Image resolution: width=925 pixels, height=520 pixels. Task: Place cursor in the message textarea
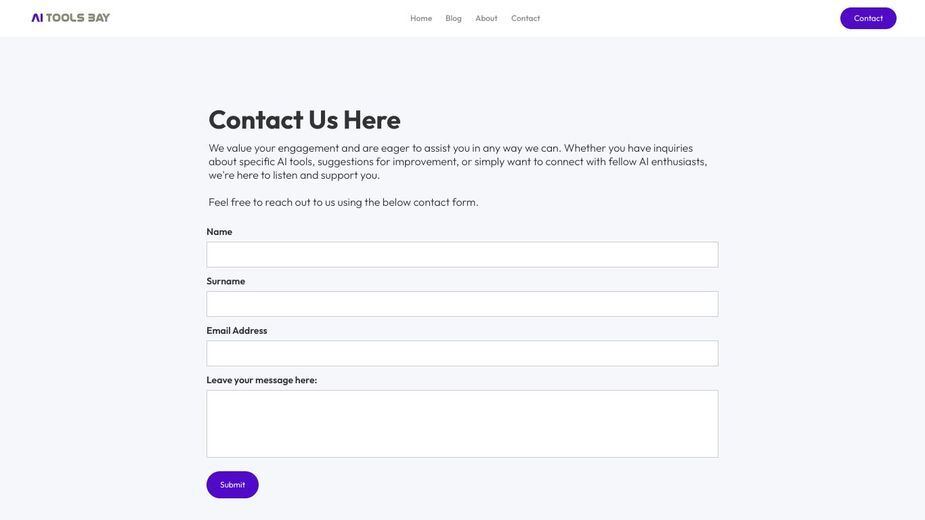pos(462,424)
